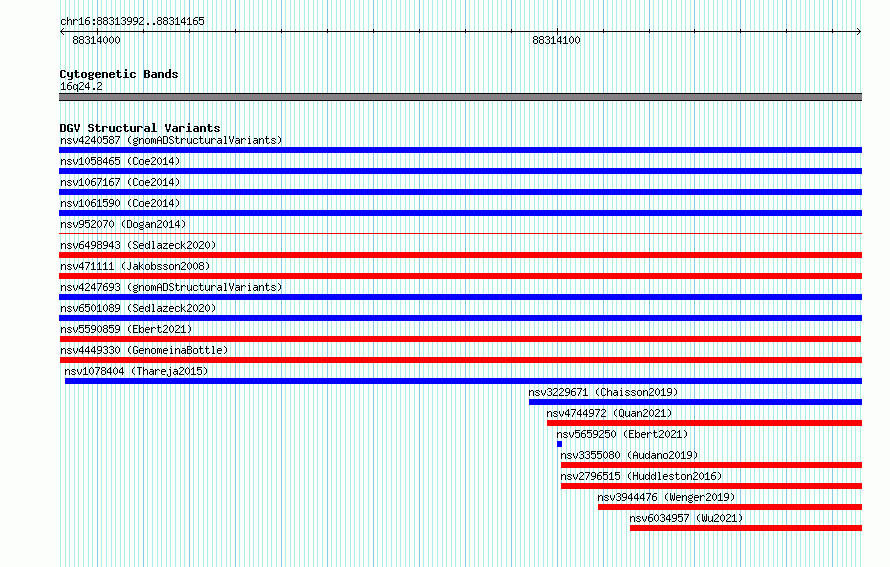Click the Cytogenetic Bands track title
Viewport: 890px width, 567px height.
coord(119,74)
